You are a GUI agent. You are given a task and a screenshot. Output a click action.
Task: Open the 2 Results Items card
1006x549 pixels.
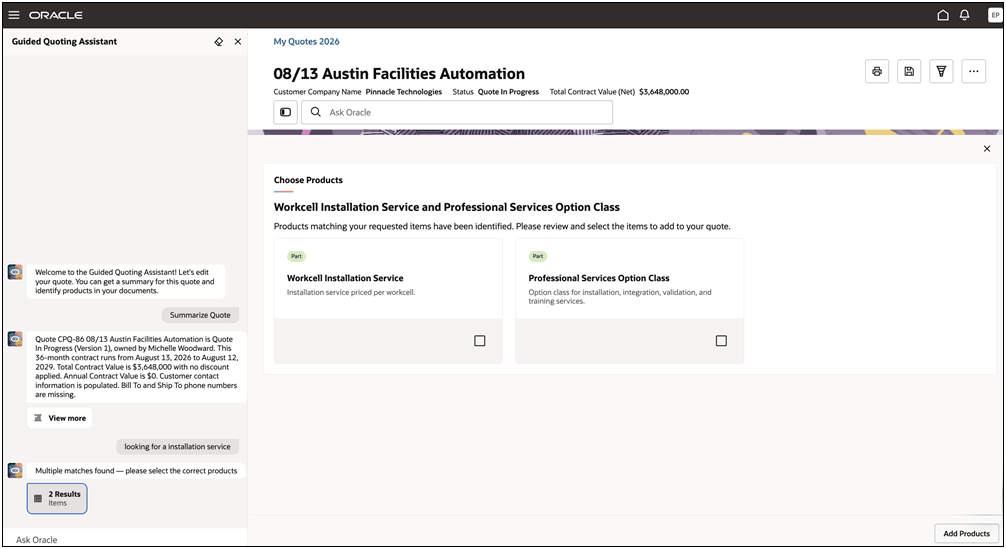pos(57,498)
